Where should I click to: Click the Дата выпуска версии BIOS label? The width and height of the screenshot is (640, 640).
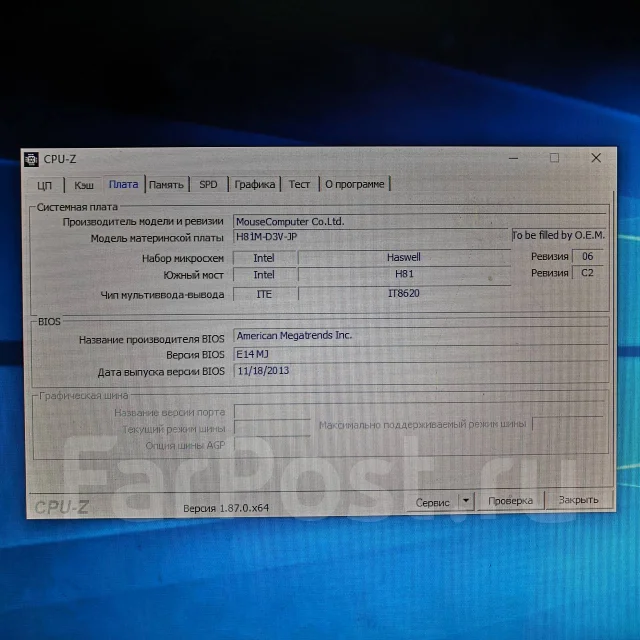(161, 372)
